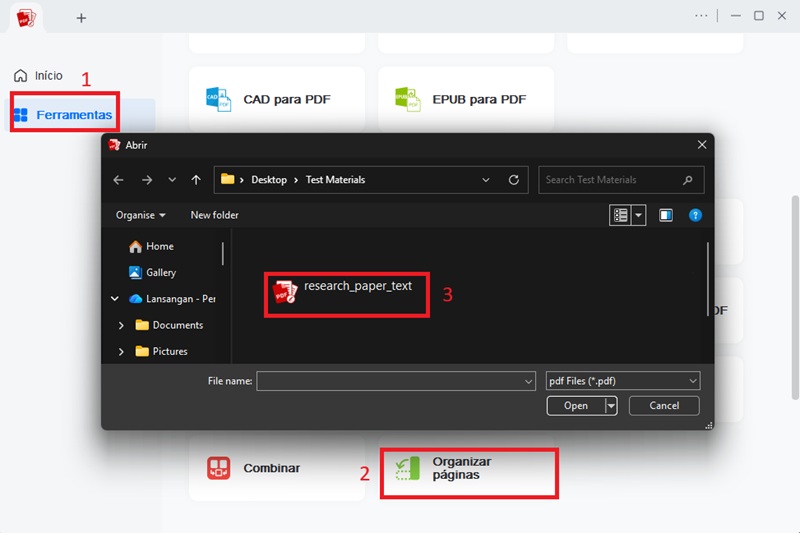
Task: Click the navigation pane scrollbar
Action: pos(223,253)
